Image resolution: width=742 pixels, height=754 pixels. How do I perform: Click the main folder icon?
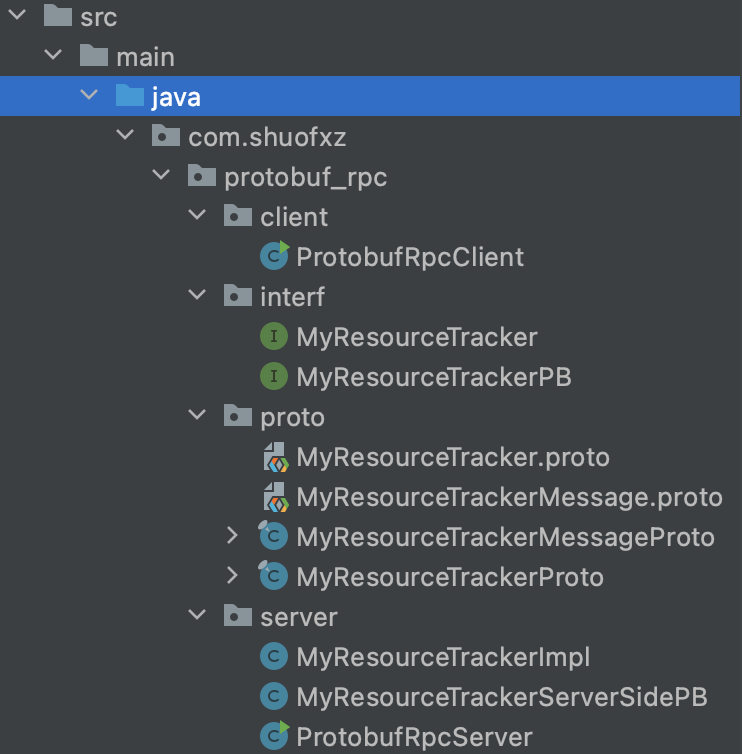[94, 55]
